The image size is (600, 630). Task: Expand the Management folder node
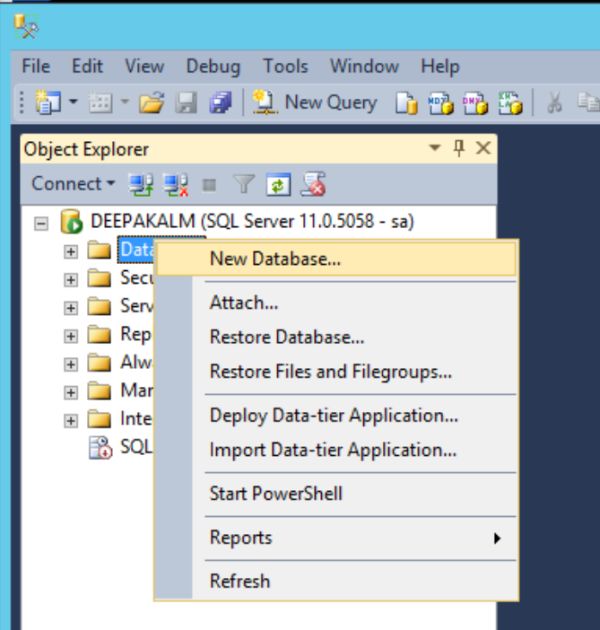click(71, 392)
